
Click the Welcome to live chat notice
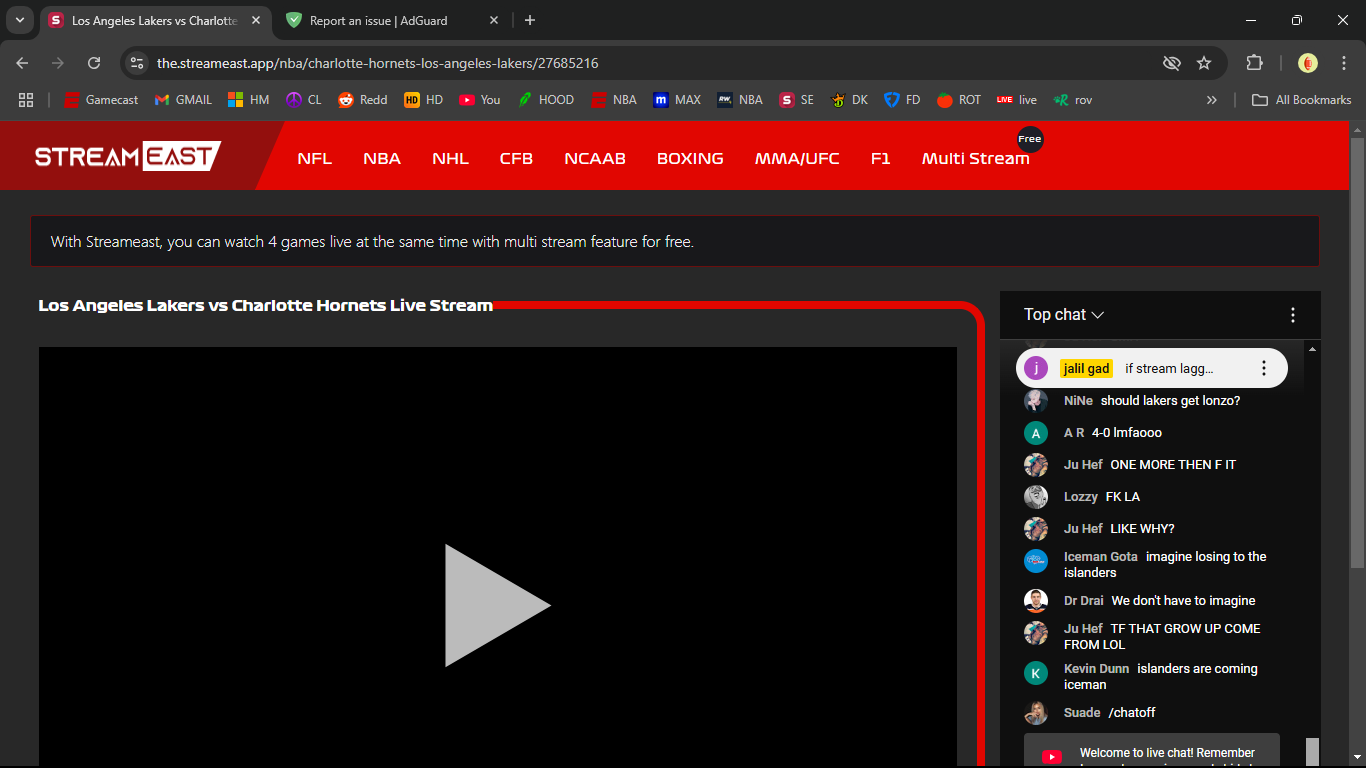(x=1151, y=751)
